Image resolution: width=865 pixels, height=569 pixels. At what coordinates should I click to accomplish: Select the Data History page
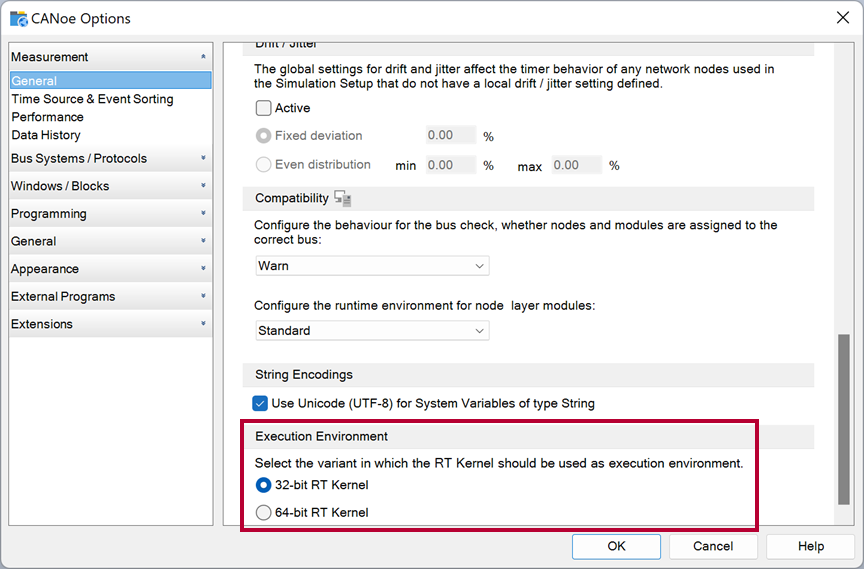(x=46, y=135)
